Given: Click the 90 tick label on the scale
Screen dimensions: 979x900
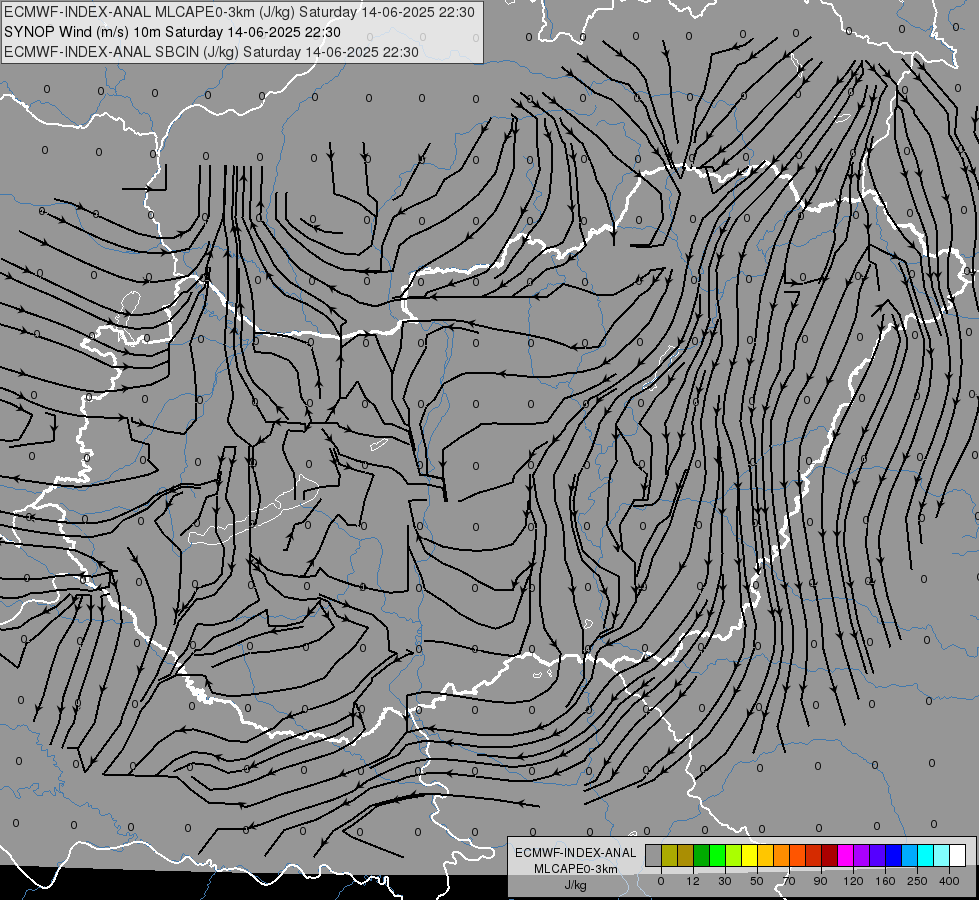Looking at the screenshot, I should [820, 881].
